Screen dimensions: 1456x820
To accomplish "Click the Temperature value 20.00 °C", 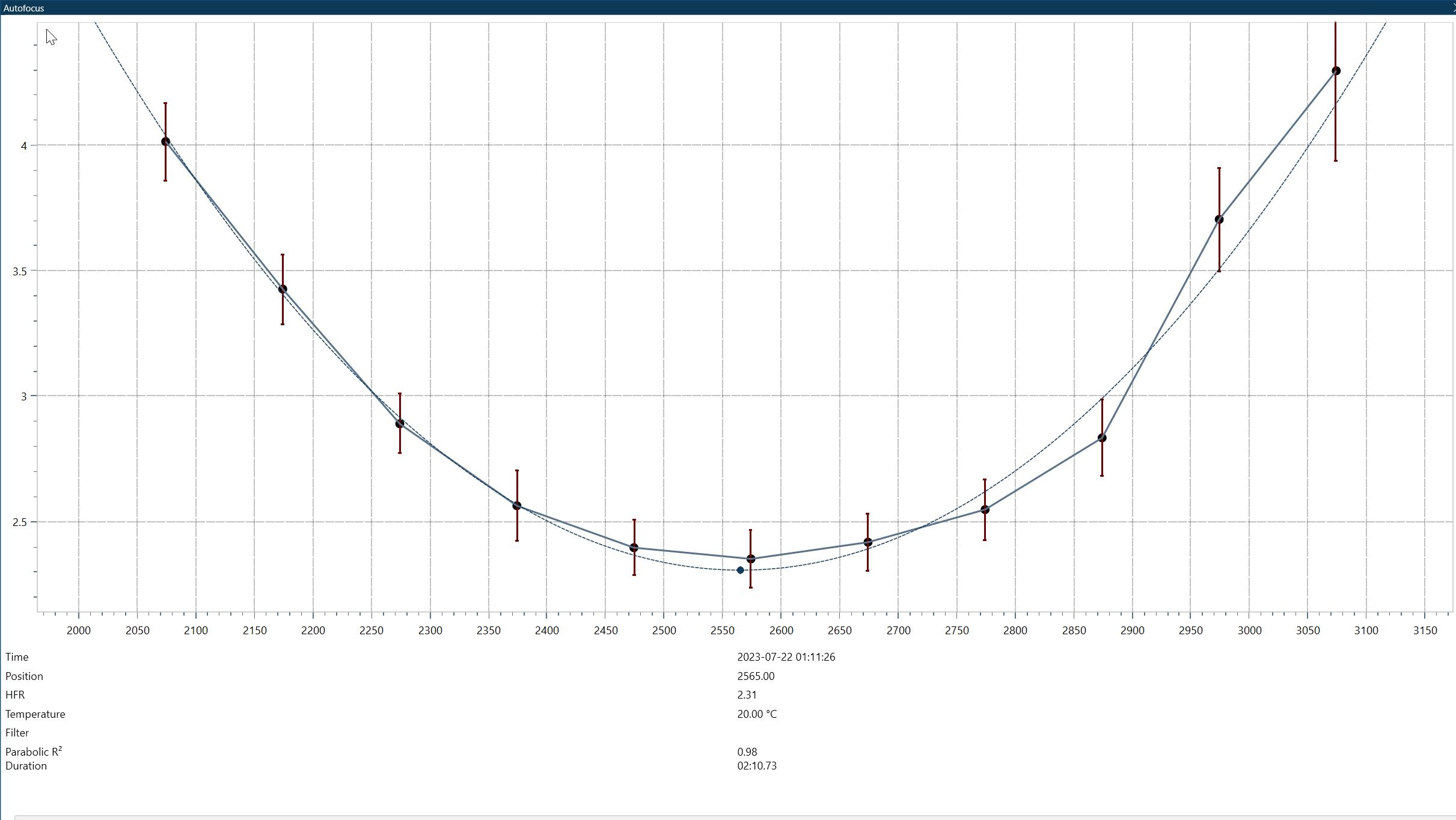I will click(x=757, y=714).
